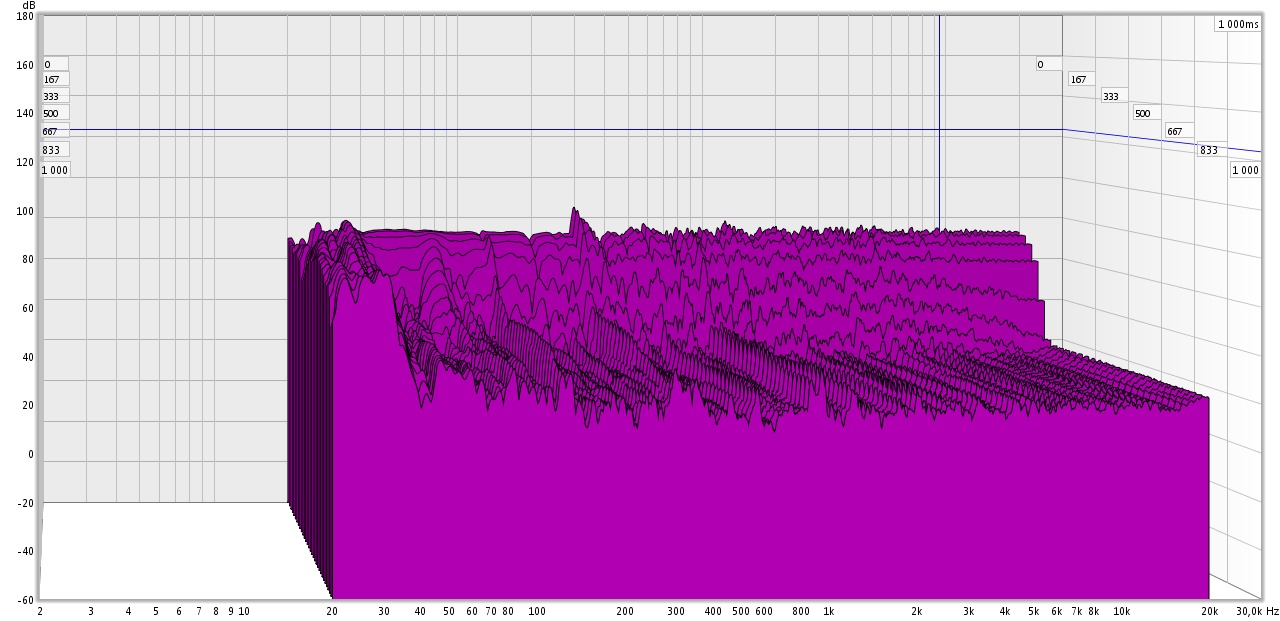Click the -60 dB label at axis bottom
1280x621 pixels.
coord(25,600)
